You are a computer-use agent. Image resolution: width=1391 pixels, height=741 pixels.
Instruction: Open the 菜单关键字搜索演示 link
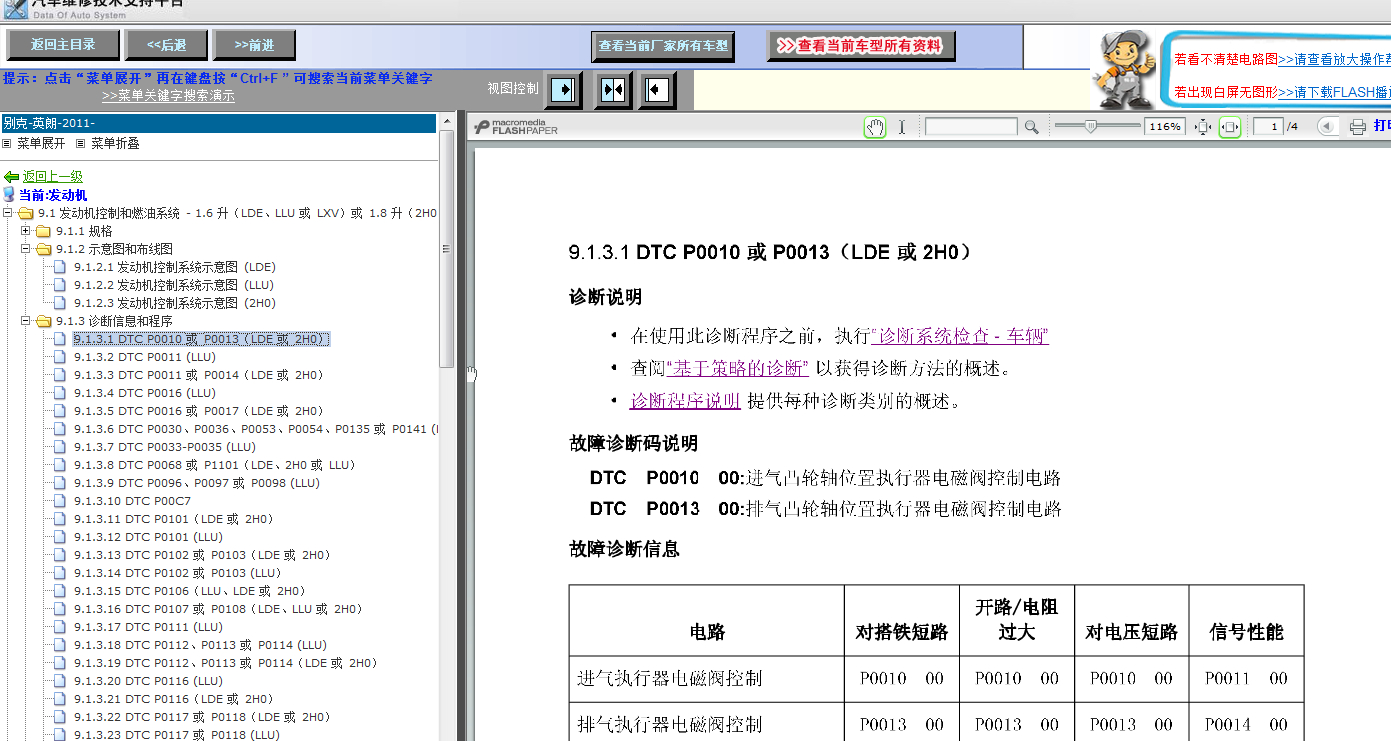[x=168, y=96]
